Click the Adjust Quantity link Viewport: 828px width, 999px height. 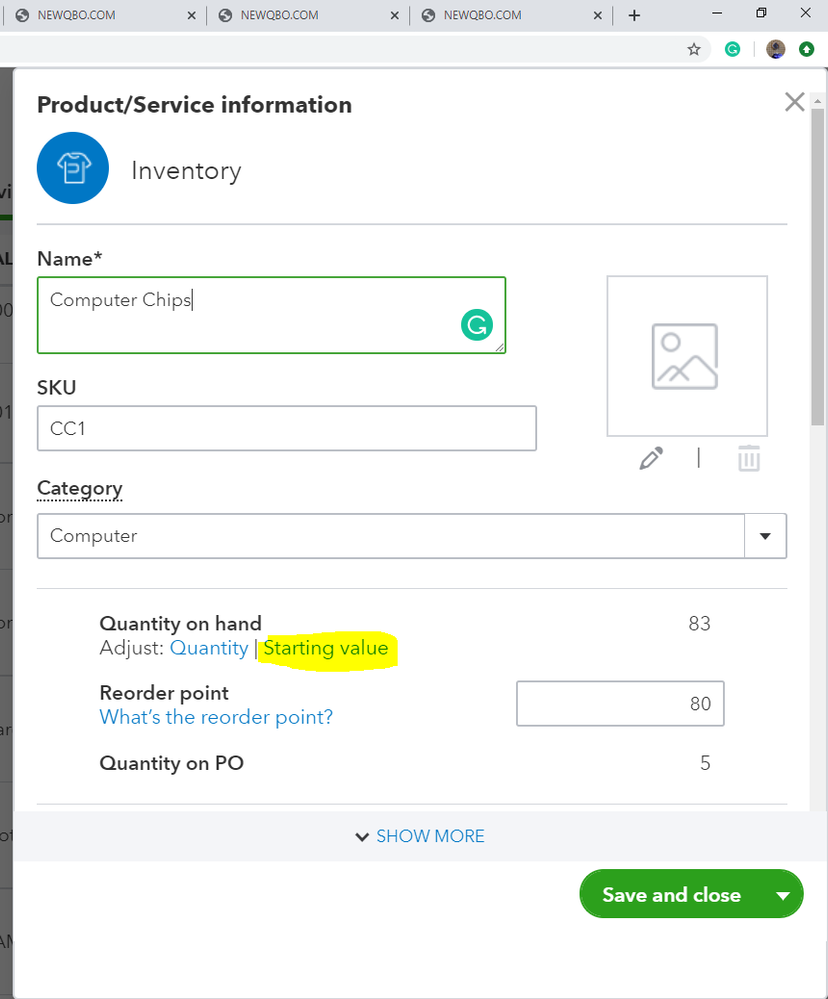[209, 648]
